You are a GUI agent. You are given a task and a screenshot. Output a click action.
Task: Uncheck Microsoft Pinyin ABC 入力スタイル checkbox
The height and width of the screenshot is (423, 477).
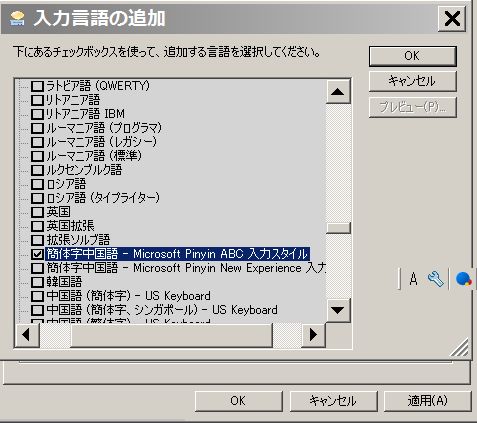[x=37, y=254]
